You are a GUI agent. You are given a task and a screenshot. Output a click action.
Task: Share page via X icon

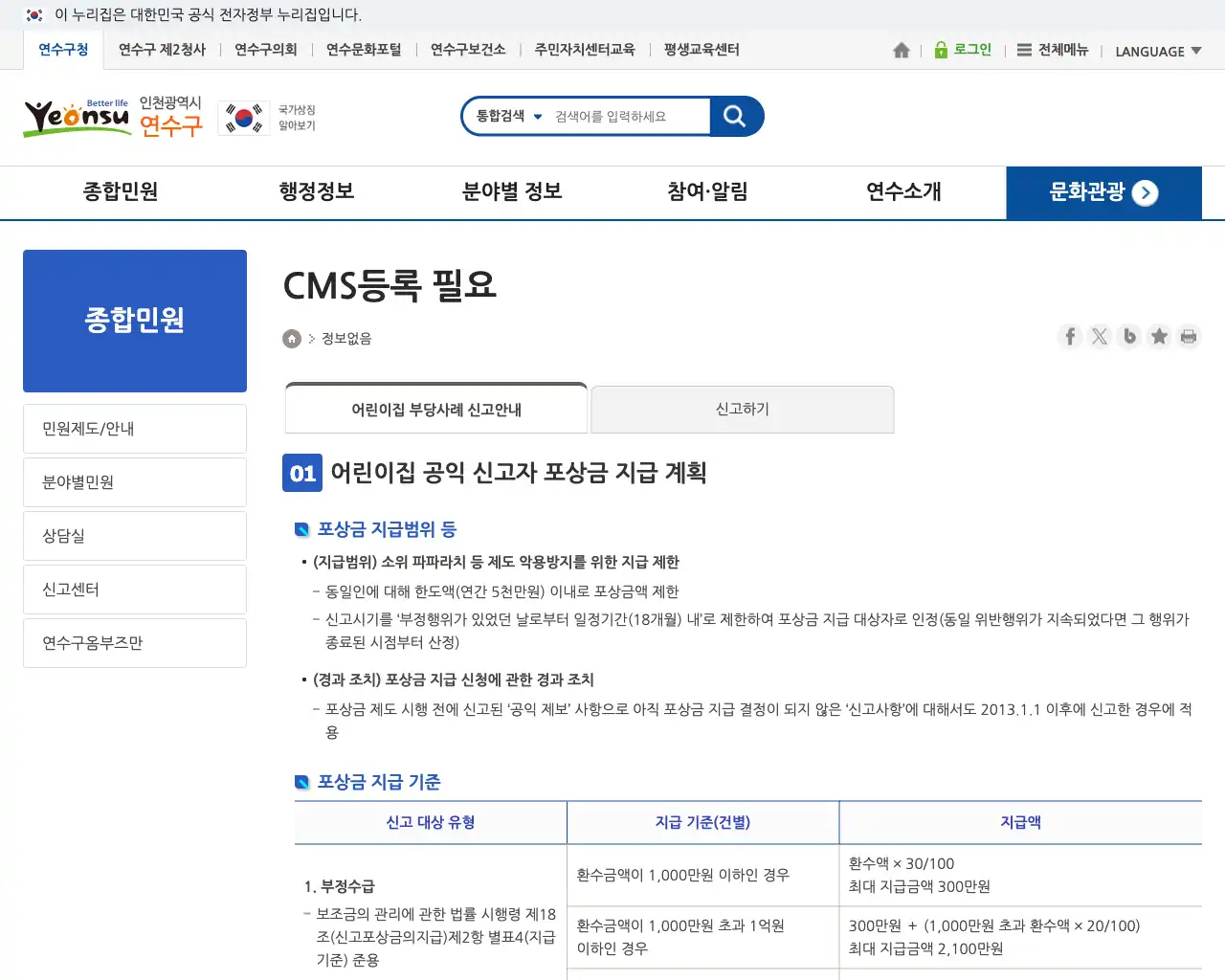(x=1100, y=336)
